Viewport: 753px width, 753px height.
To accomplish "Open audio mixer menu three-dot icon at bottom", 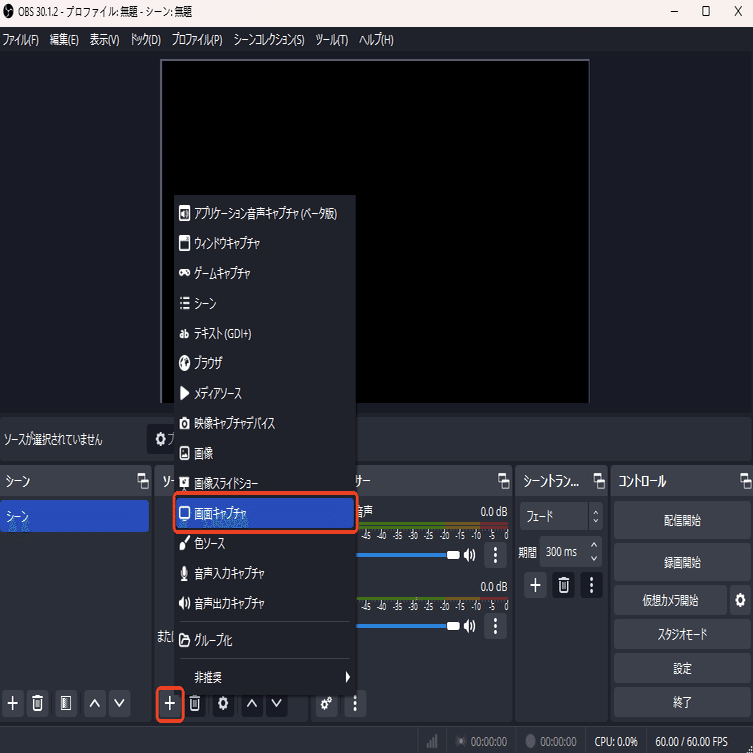I will (x=355, y=704).
